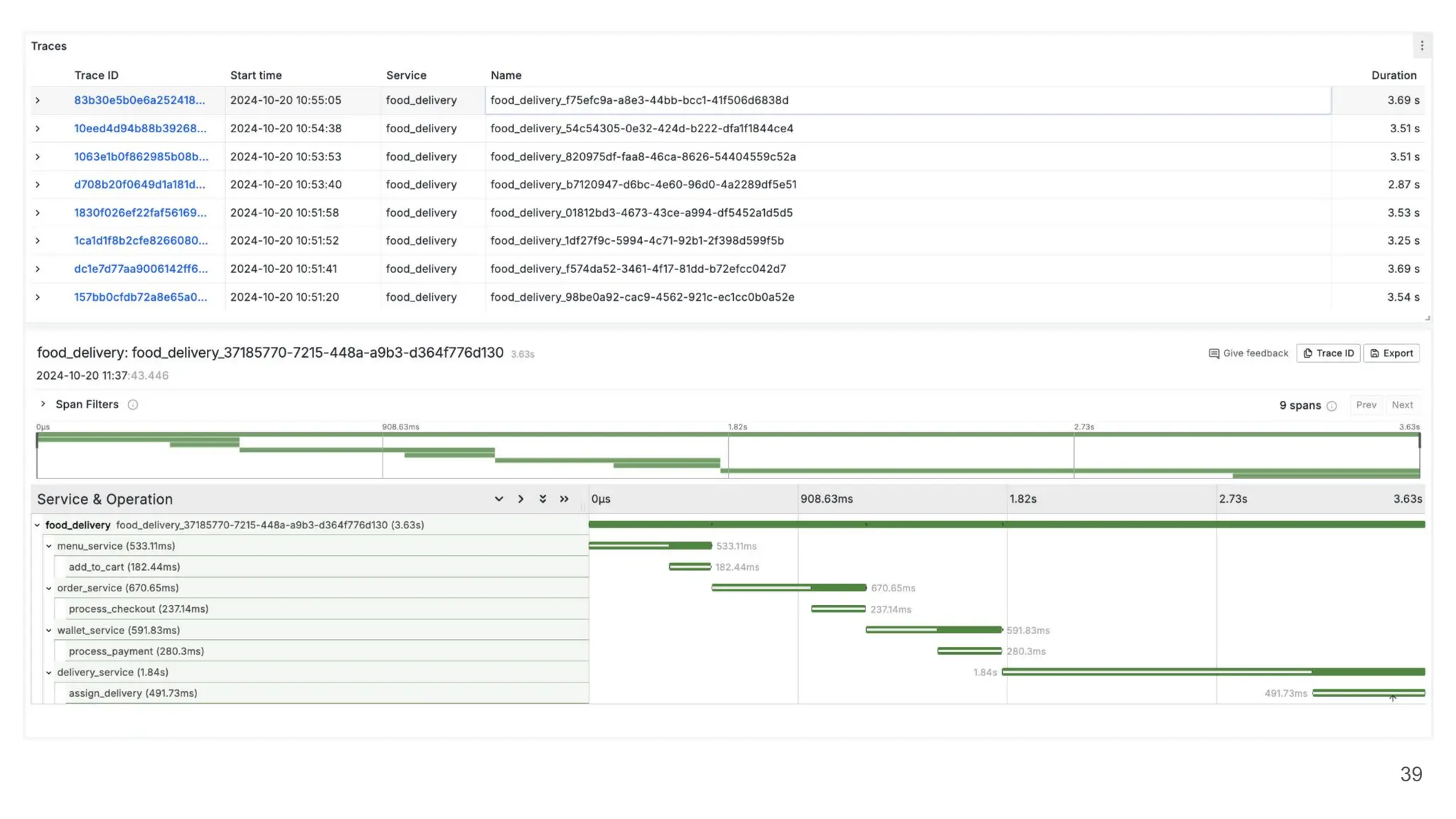
Task: Collapse the wallet_service span node
Action: (49, 631)
